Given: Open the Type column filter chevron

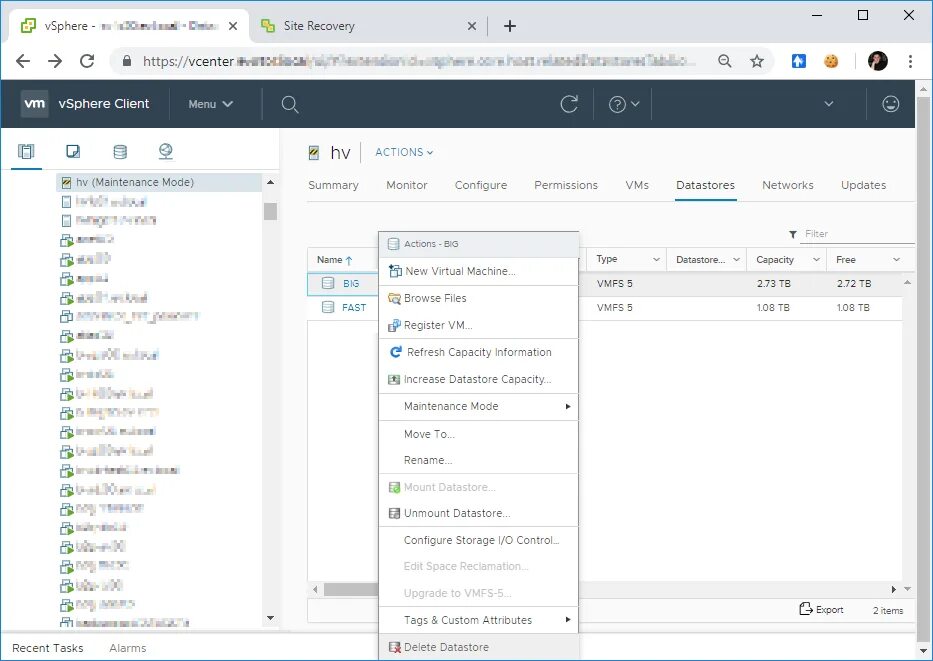Looking at the screenshot, I should [x=656, y=259].
